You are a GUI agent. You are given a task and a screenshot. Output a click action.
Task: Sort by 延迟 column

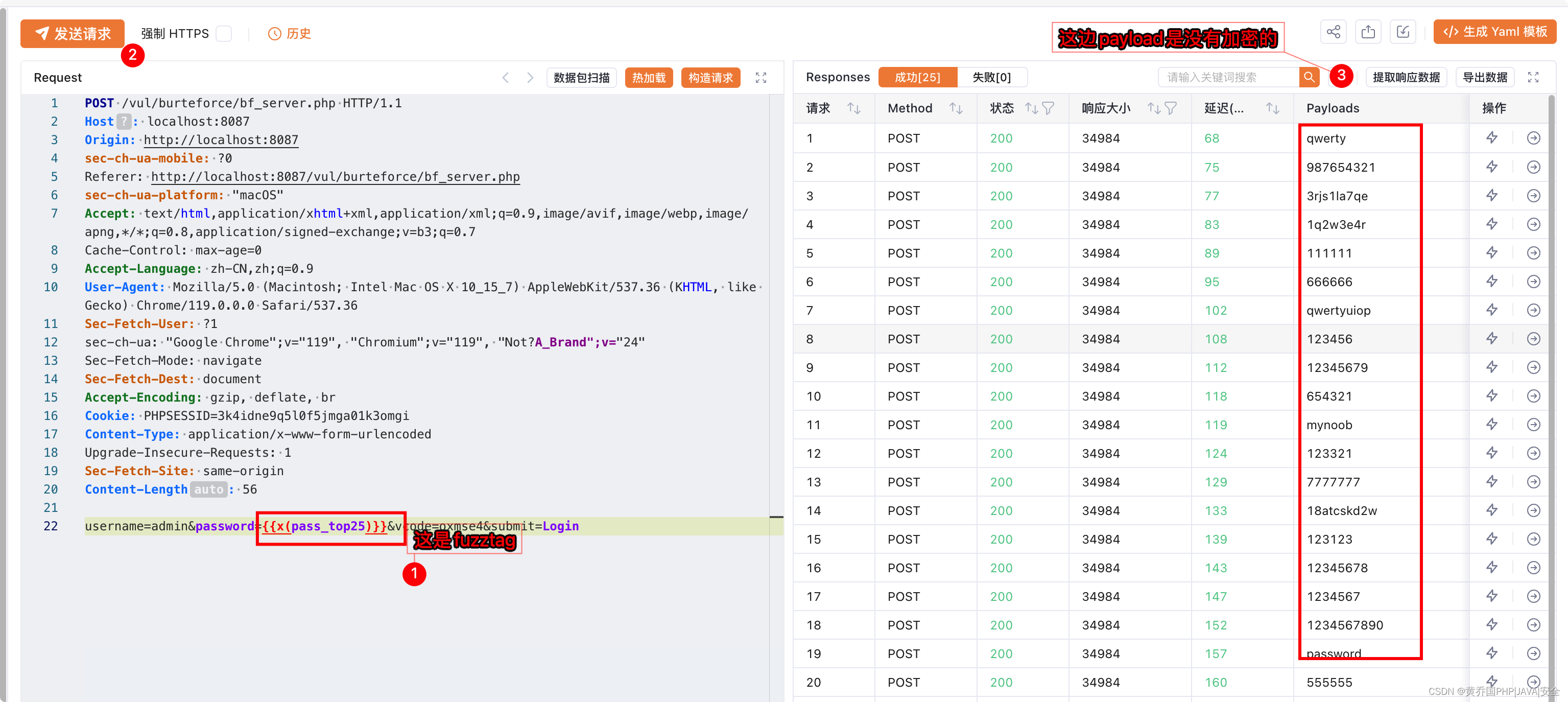pyautogui.click(x=1272, y=108)
